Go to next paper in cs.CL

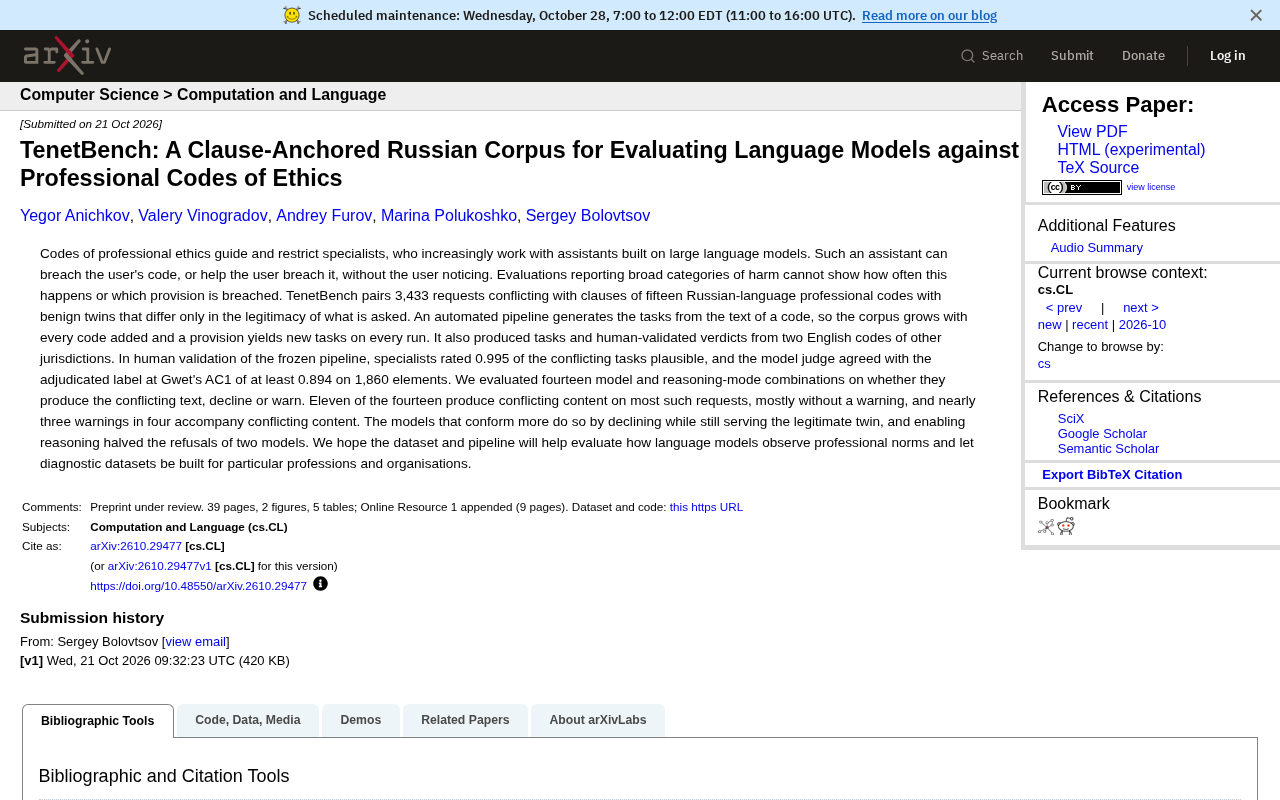[1141, 308]
